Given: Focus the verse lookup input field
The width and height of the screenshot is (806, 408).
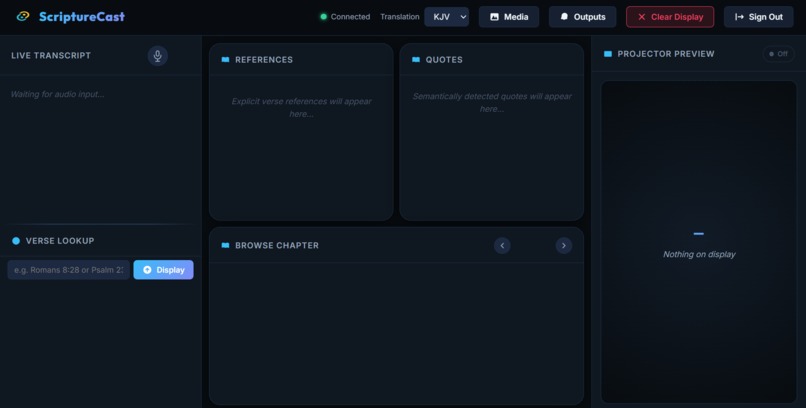Looking at the screenshot, I should click(x=68, y=270).
